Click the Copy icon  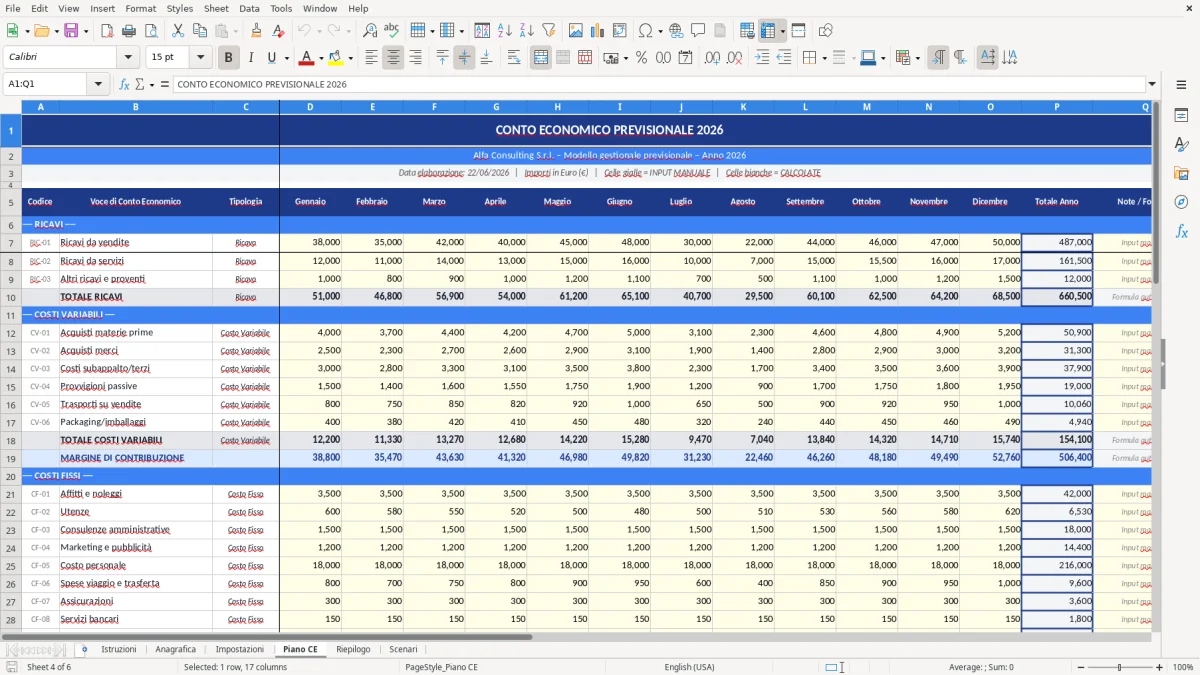coord(201,31)
